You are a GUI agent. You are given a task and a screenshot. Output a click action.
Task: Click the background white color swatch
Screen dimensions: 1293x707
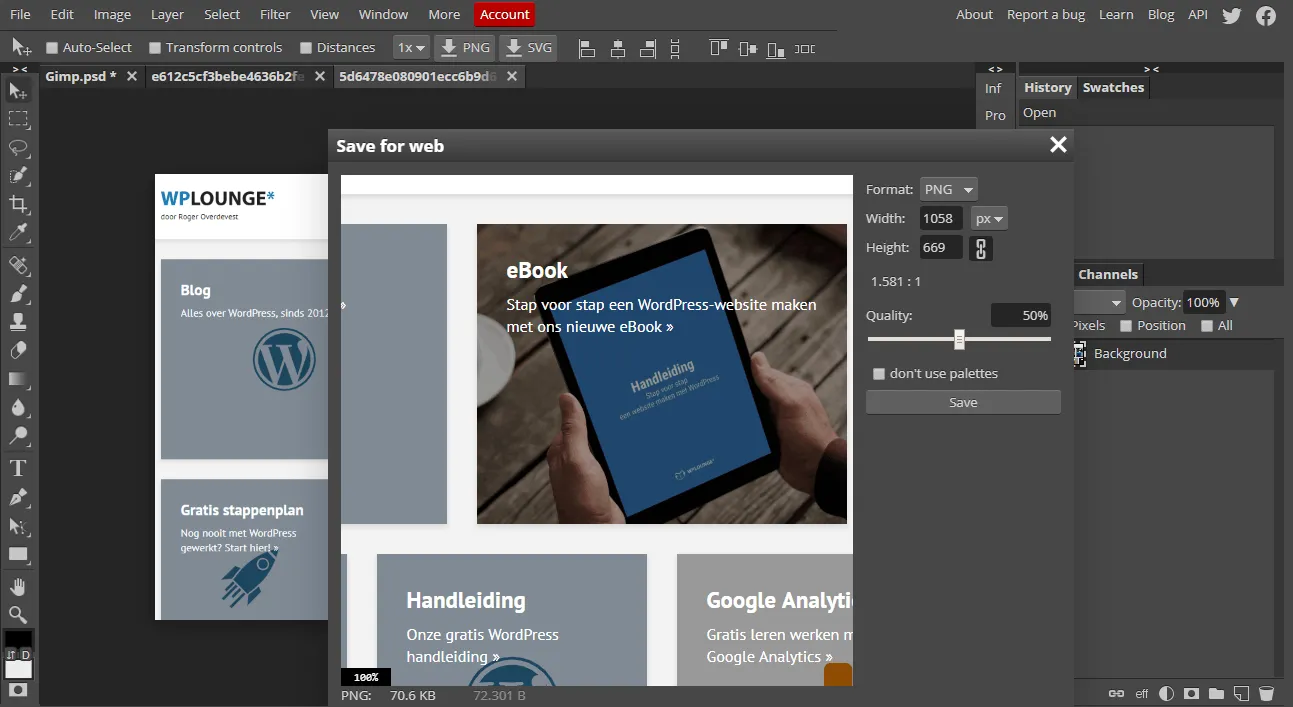(18, 669)
